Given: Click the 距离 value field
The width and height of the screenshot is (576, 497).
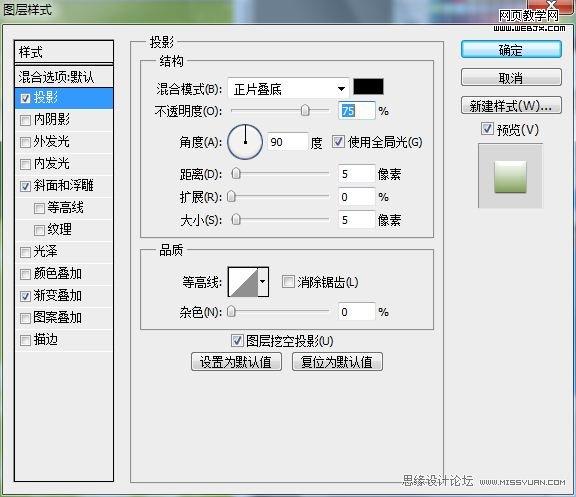Looking at the screenshot, I should [357, 174].
